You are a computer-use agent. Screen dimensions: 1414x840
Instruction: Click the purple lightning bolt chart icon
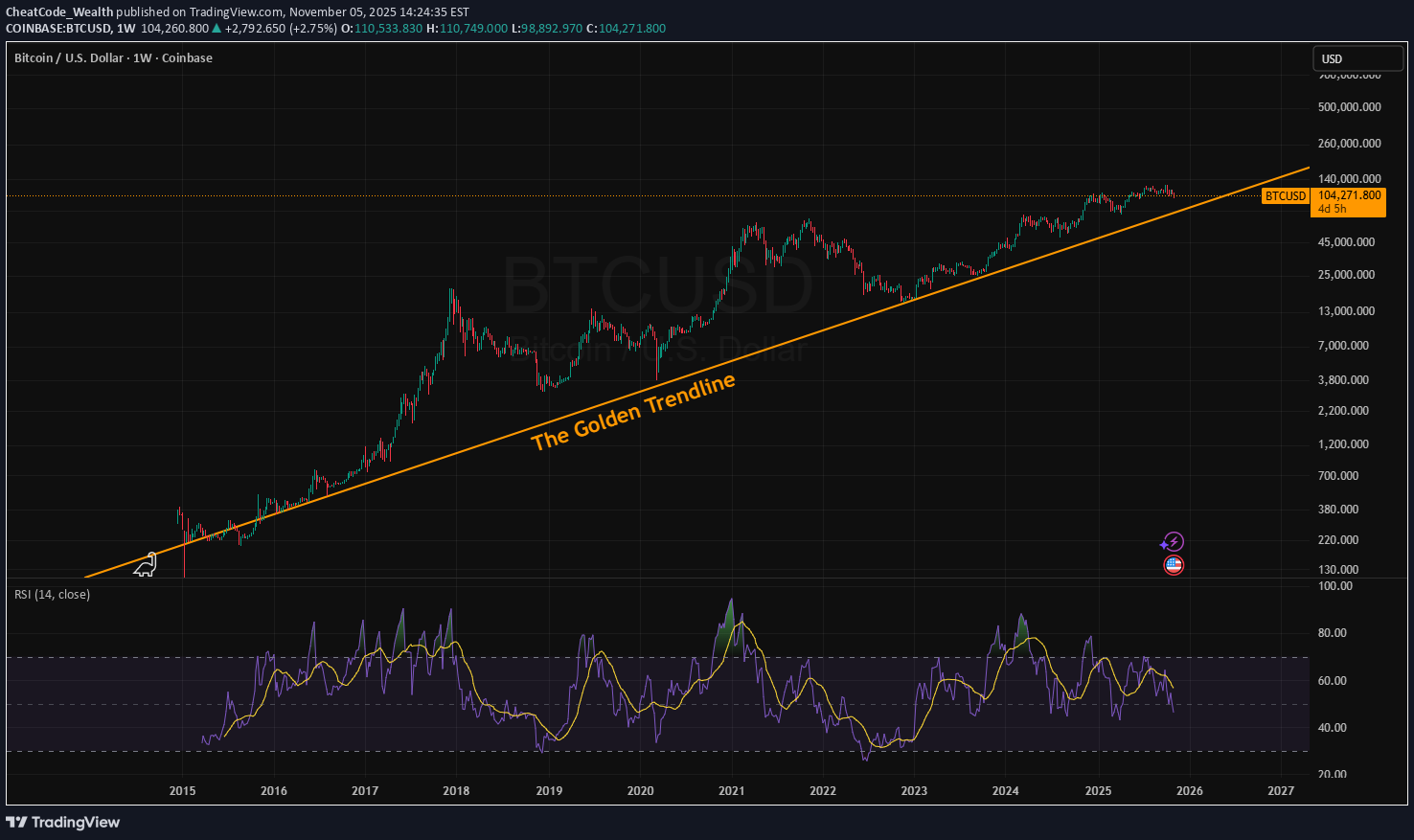[x=1174, y=541]
